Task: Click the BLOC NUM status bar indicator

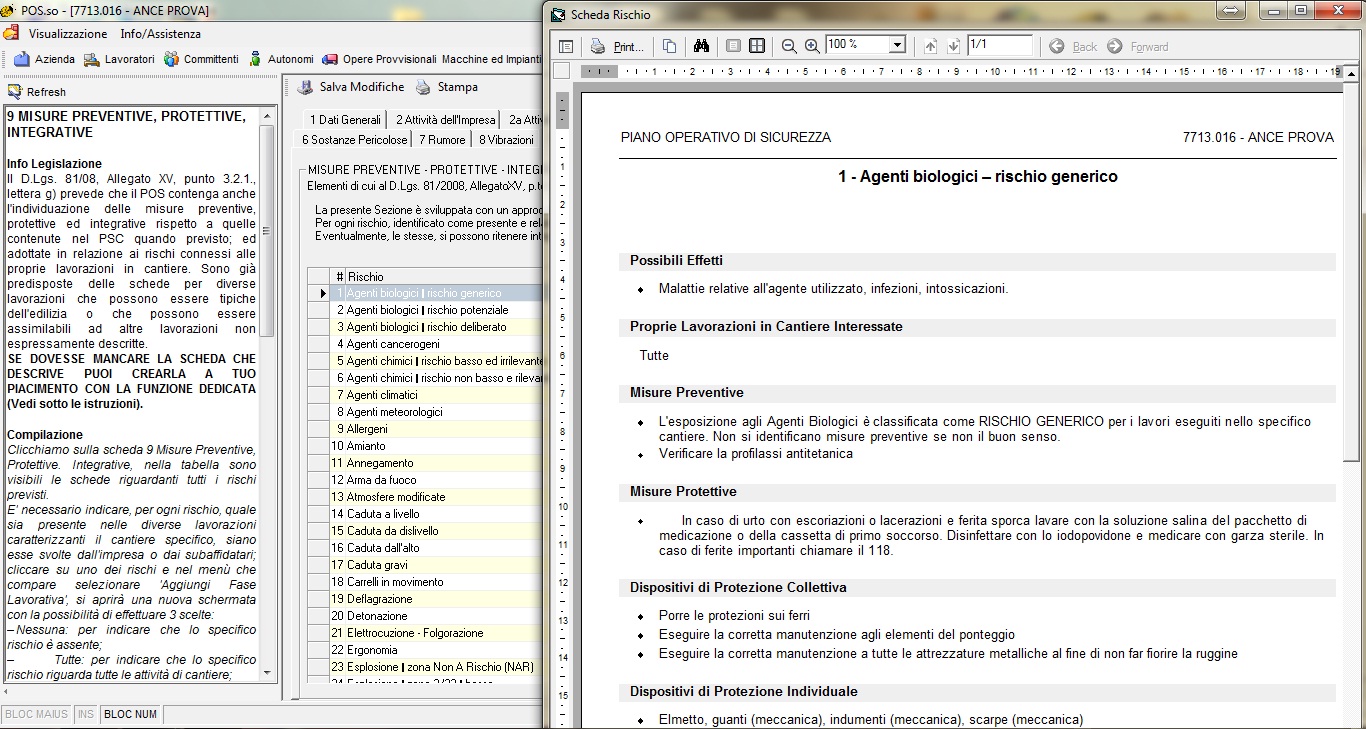Action: (131, 714)
